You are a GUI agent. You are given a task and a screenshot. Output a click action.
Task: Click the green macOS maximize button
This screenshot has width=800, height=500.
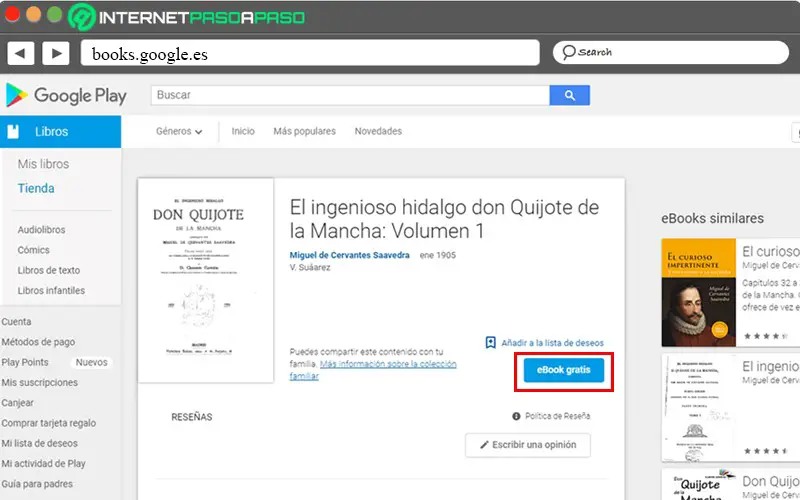click(x=54, y=15)
